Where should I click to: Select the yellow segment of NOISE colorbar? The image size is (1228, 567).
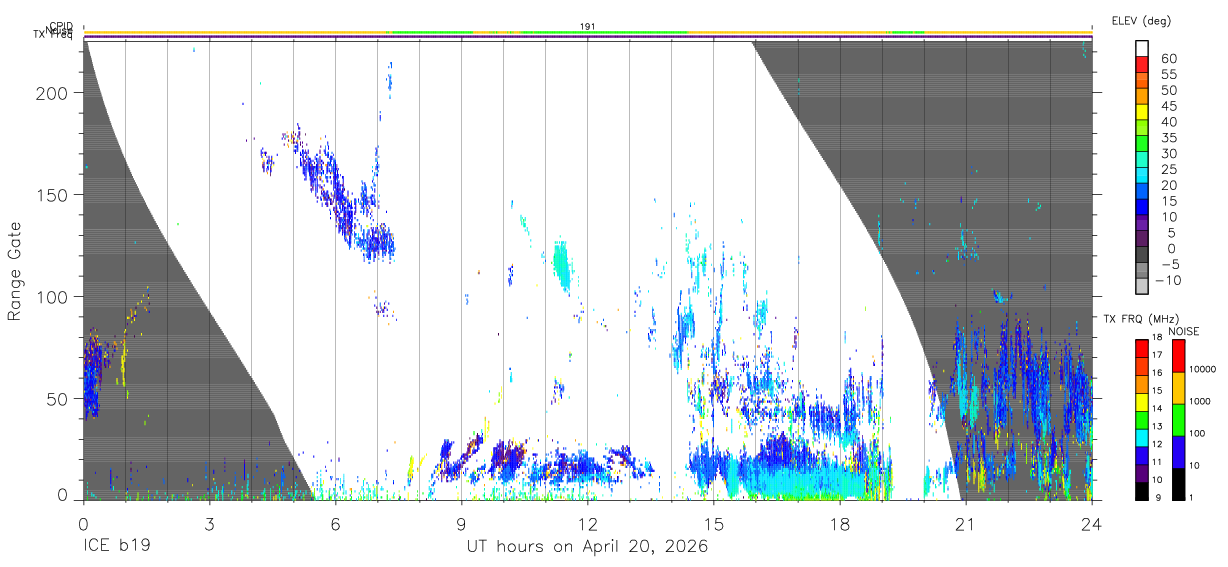pos(1178,388)
